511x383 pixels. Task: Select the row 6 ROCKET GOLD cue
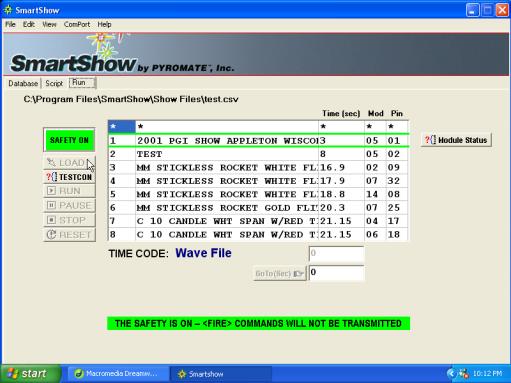(258, 208)
